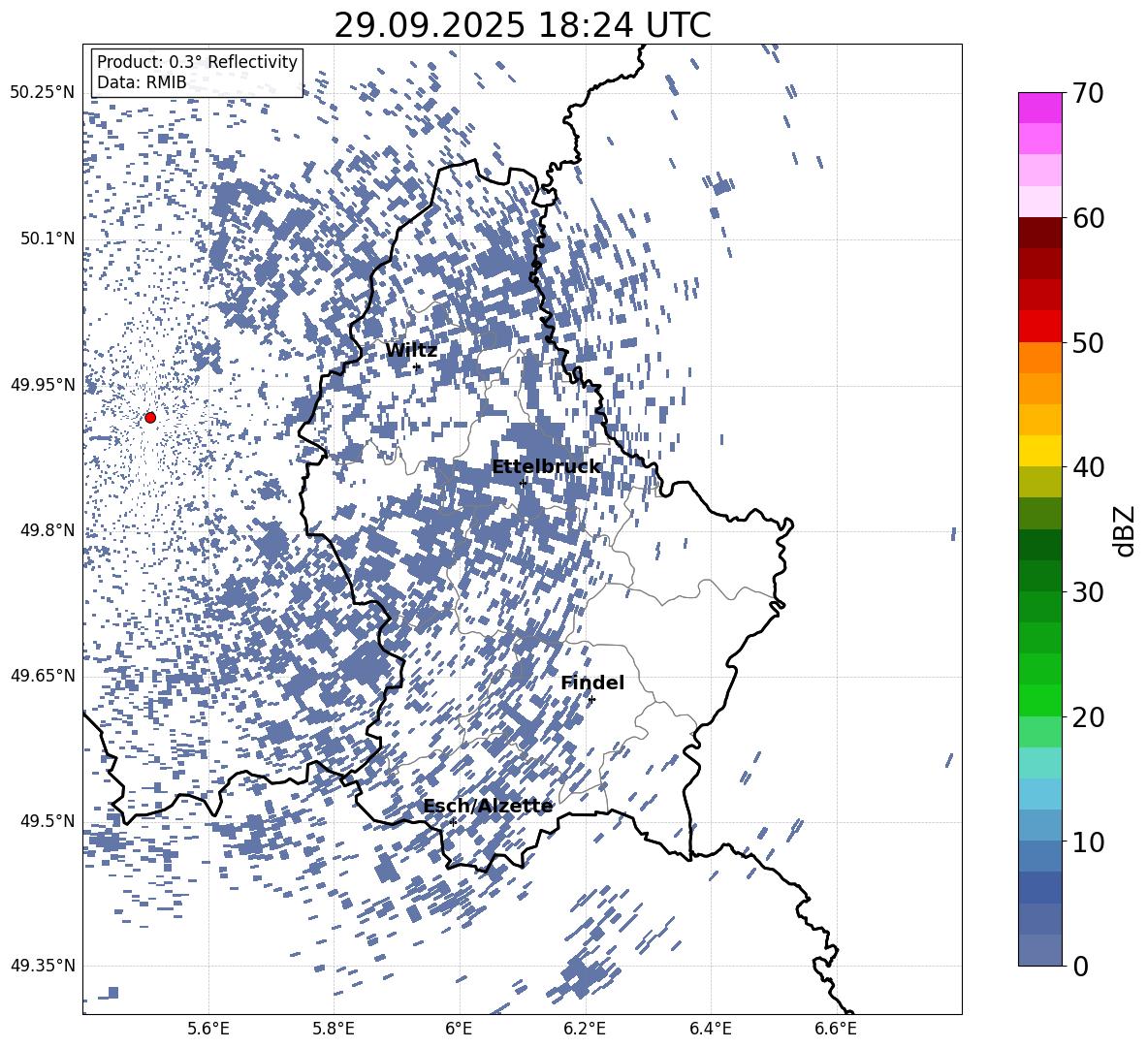Click the 49.95°N latitude label
Screen dimensions: 1148x1048
pyautogui.click(x=43, y=385)
